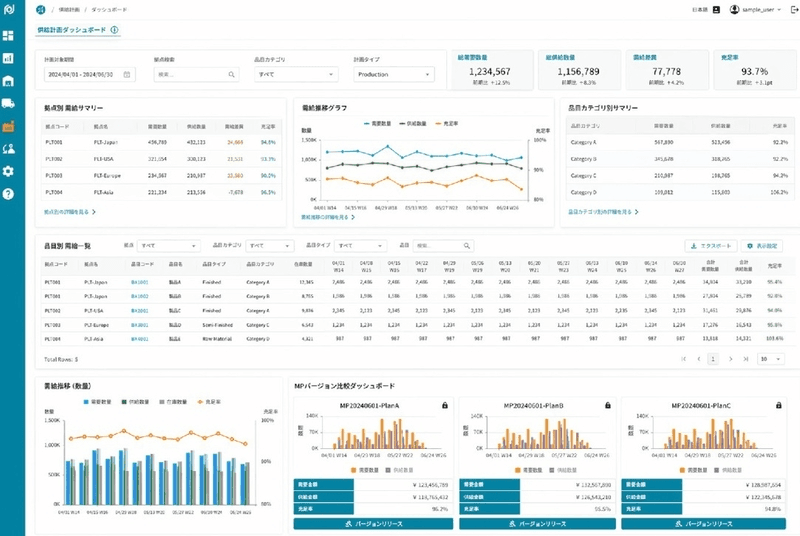Open the bar chart report sidebar icon
This screenshot has width=800, height=536.
(8, 58)
